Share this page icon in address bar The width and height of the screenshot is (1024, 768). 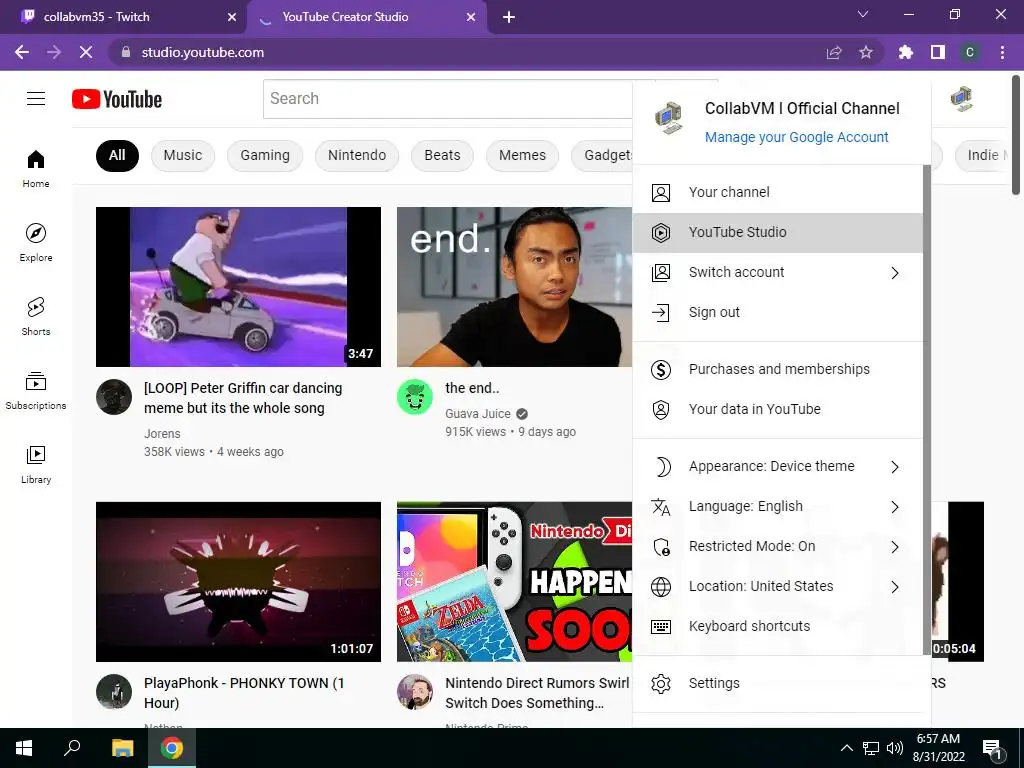[834, 52]
